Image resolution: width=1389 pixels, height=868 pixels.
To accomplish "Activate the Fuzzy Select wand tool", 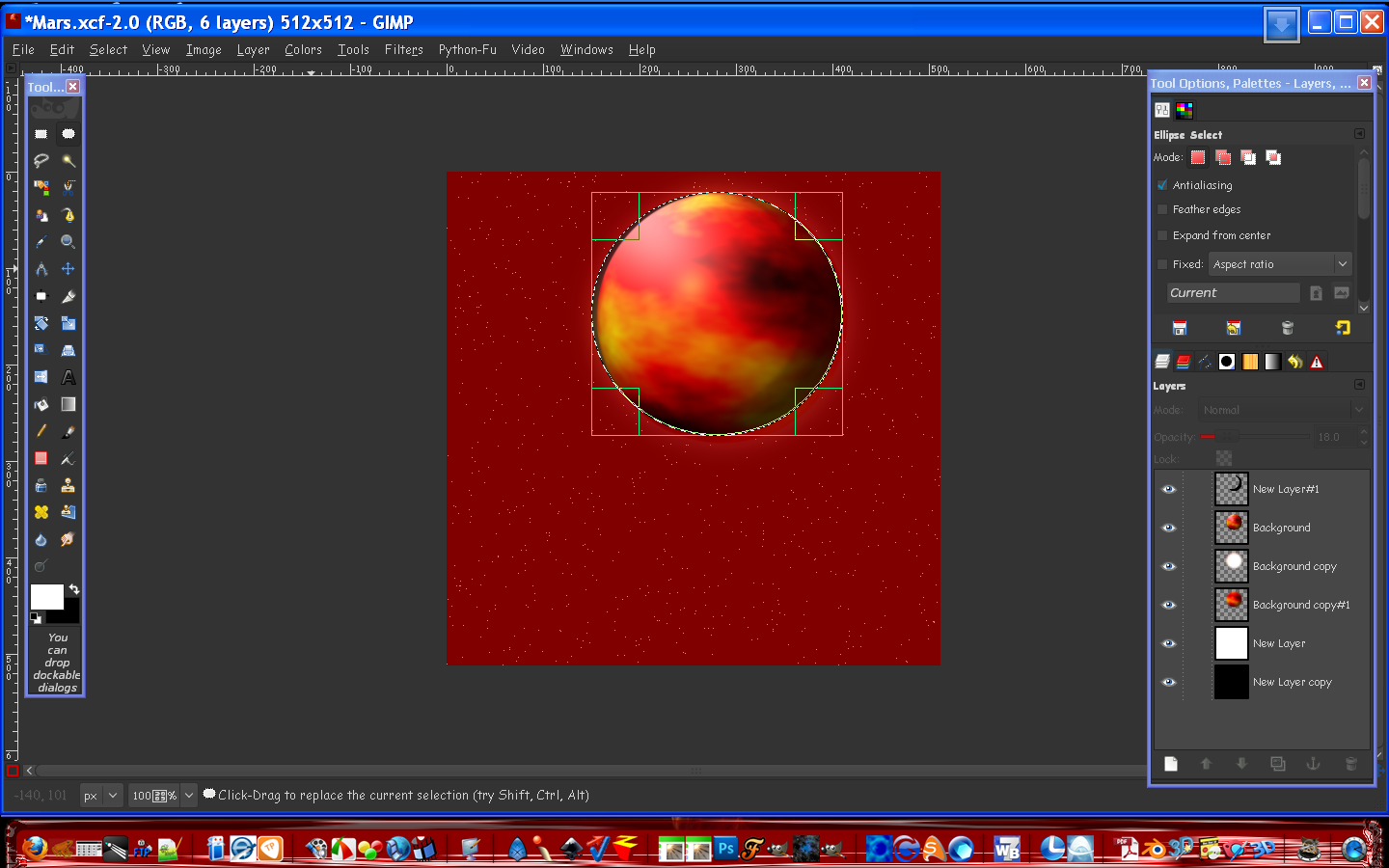I will click(x=68, y=161).
